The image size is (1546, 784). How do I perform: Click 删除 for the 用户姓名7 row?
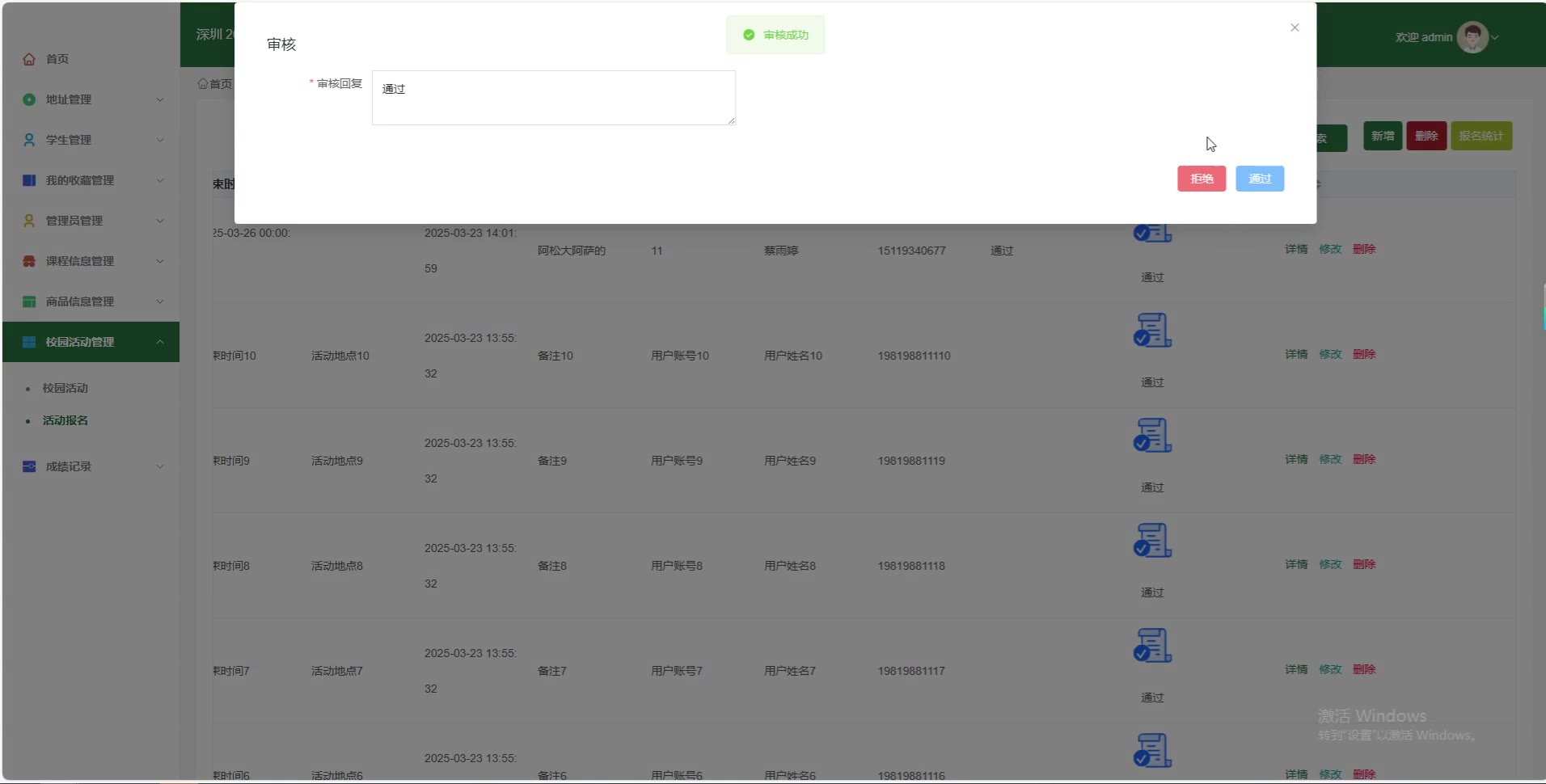click(1364, 669)
